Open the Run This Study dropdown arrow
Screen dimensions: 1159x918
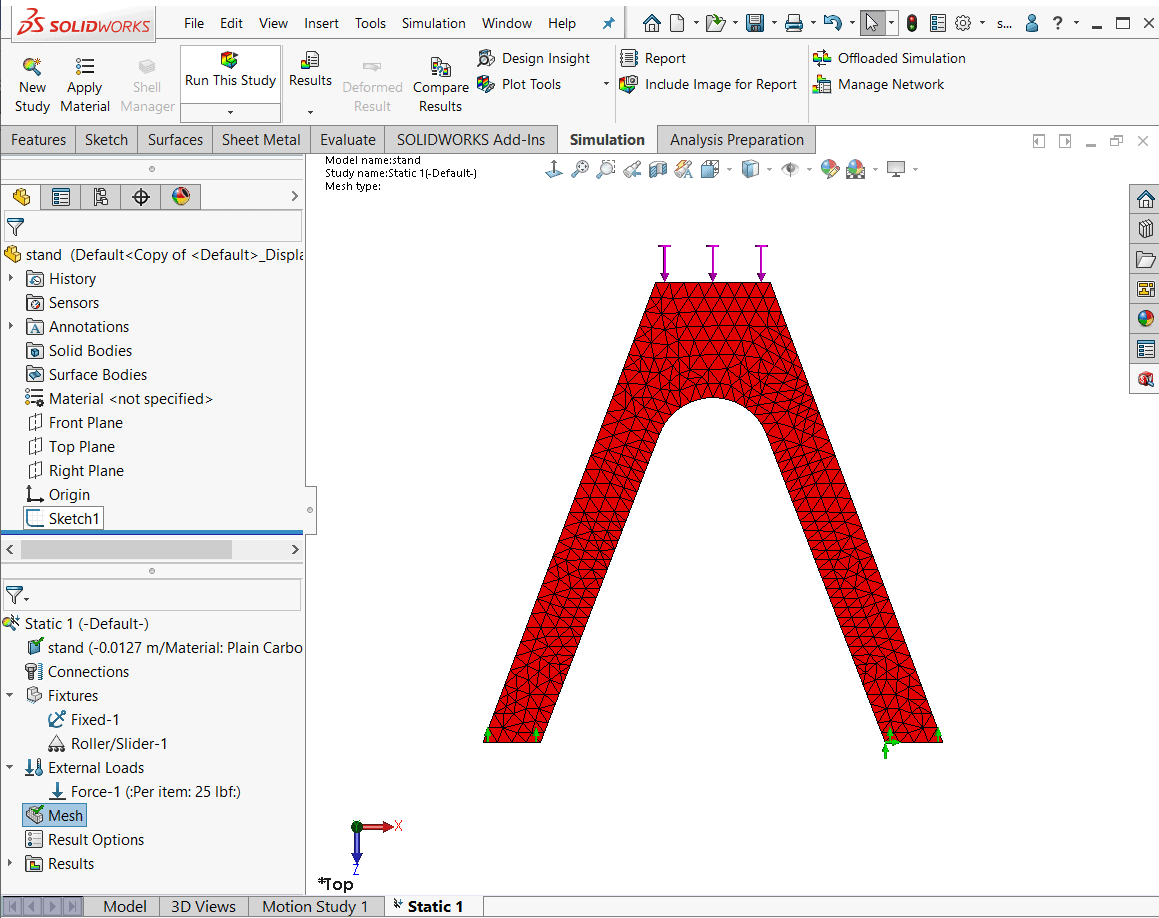(x=230, y=112)
